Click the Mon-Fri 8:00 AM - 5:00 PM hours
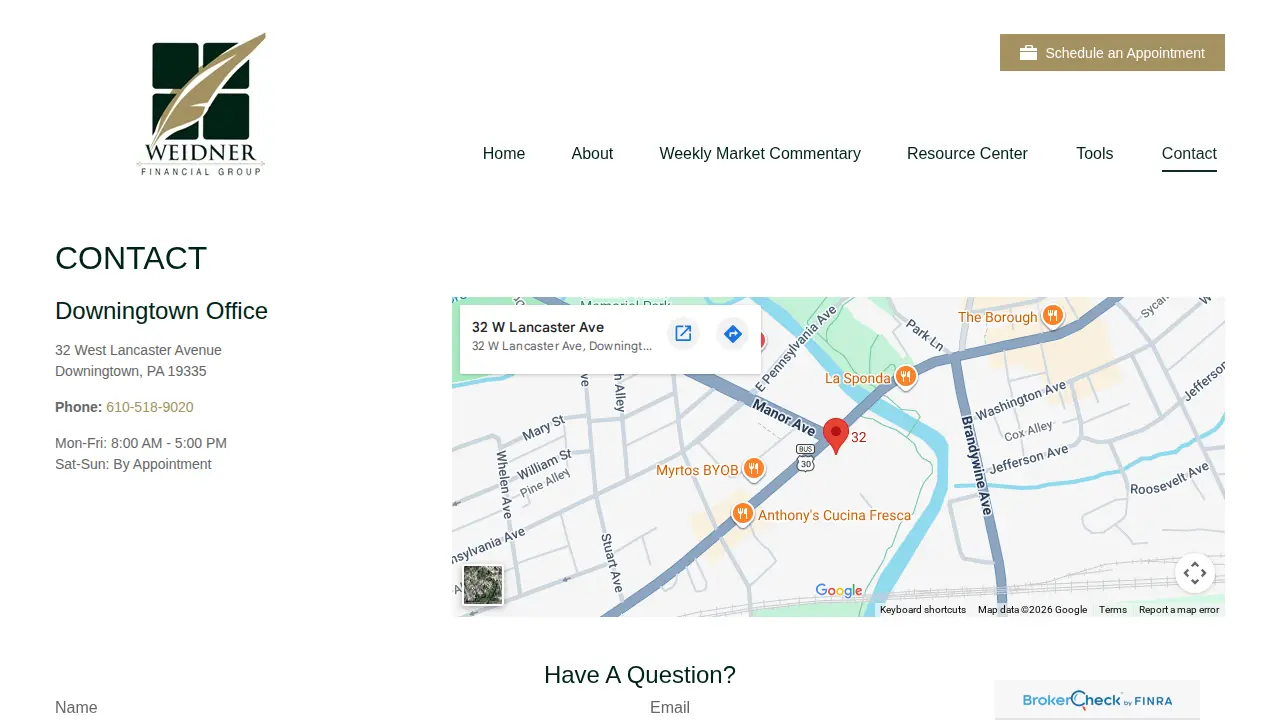Screen dimensions: 1280x720 point(141,443)
